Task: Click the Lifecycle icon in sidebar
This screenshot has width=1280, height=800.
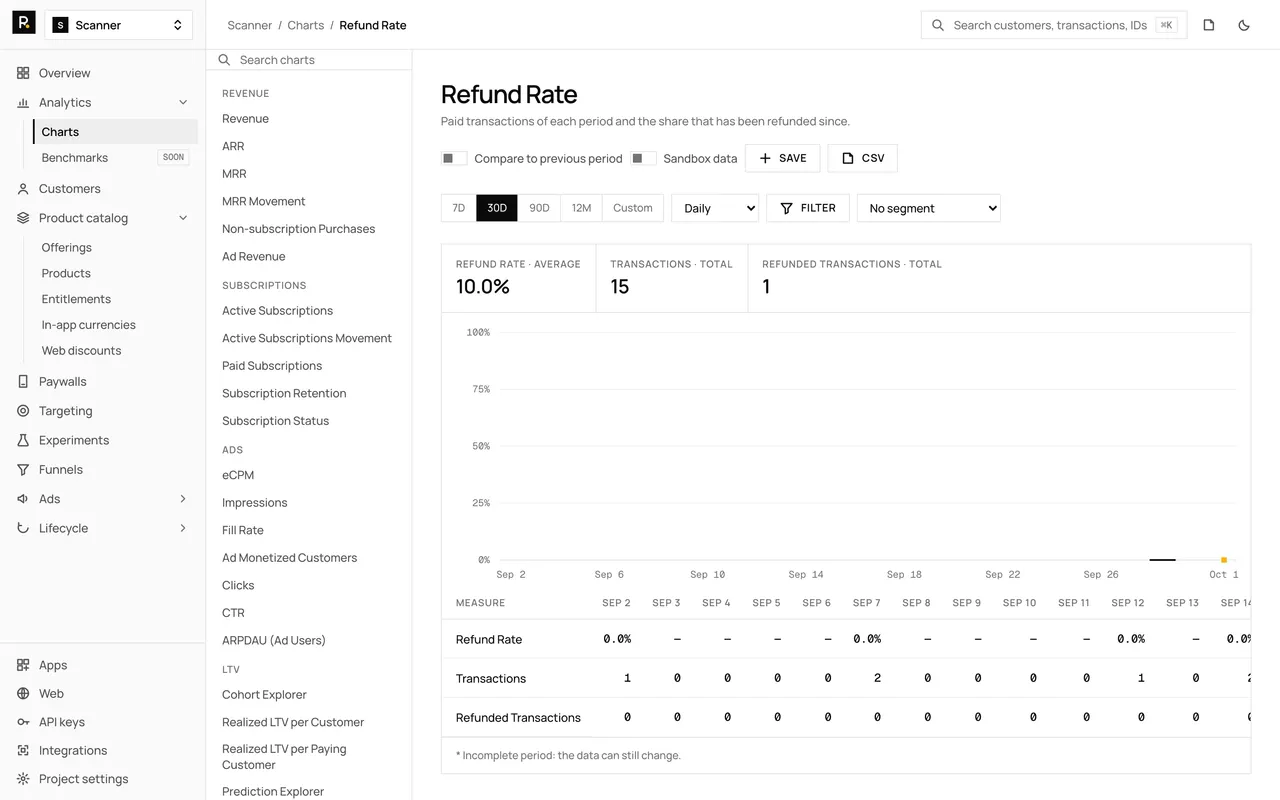Action: pyautogui.click(x=23, y=528)
